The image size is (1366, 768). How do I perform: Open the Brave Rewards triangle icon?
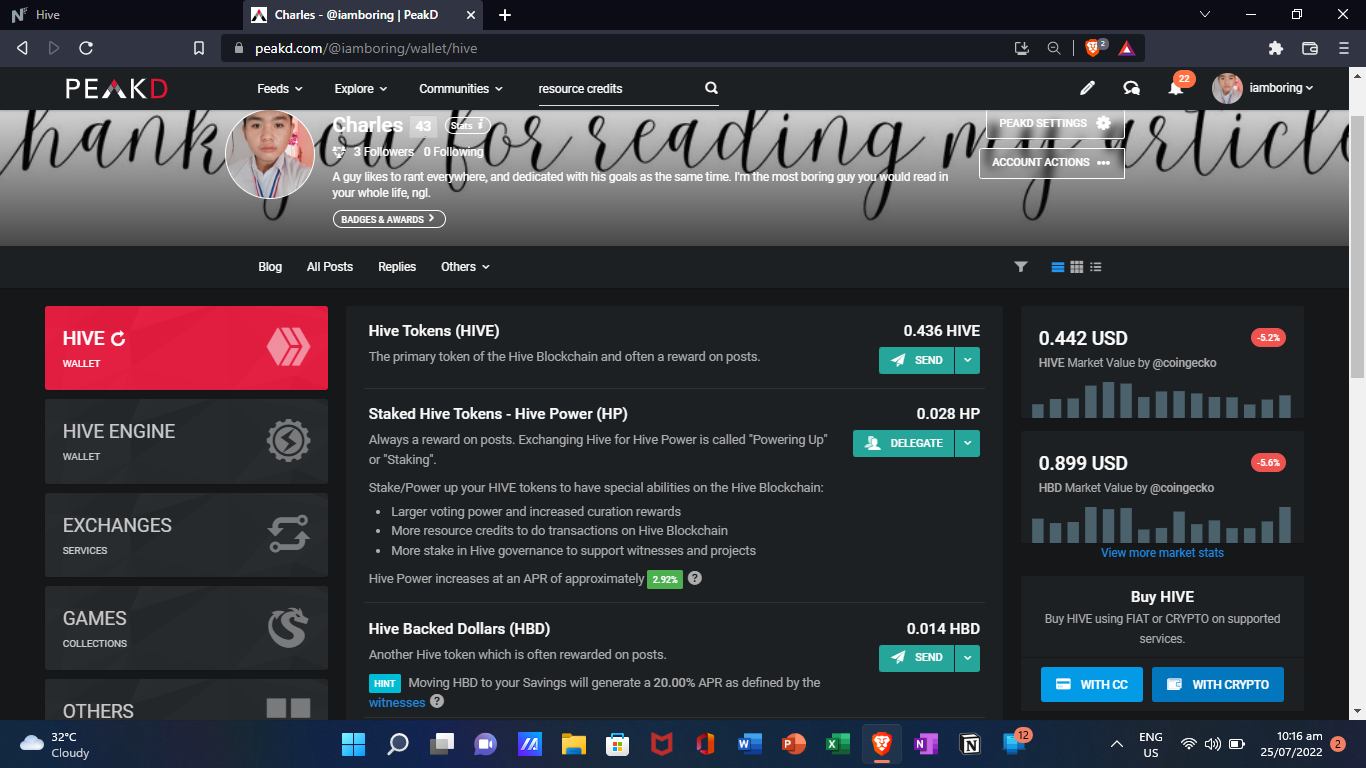(1126, 48)
